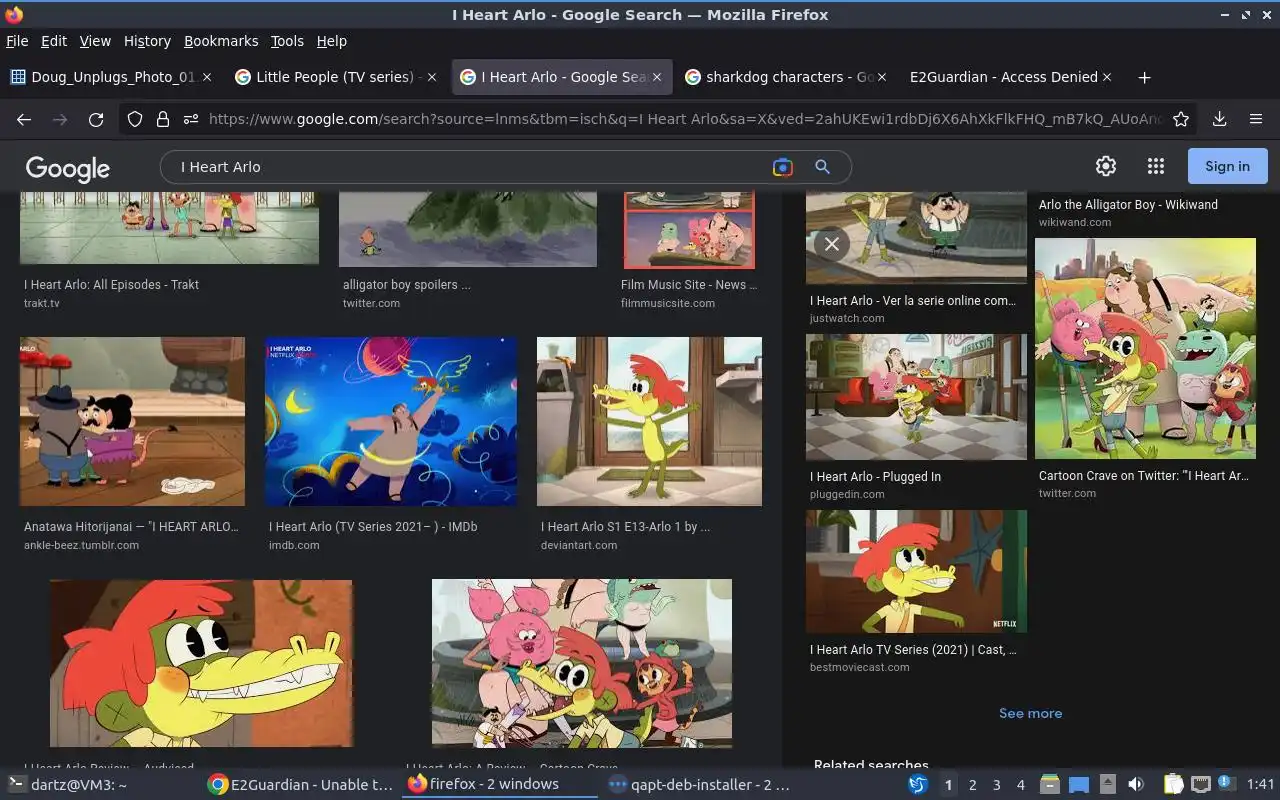Open the application launcher bird icon in taskbar
This screenshot has width=1280, height=800.
(918, 785)
